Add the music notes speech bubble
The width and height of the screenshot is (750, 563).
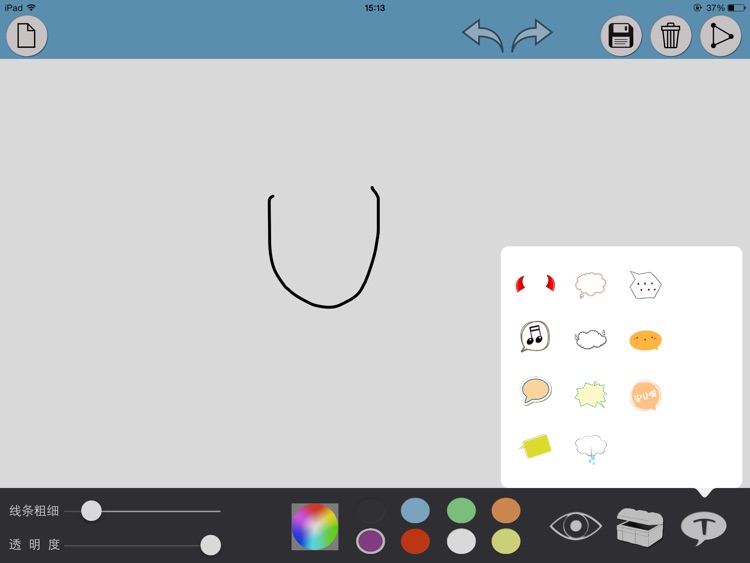pos(535,336)
